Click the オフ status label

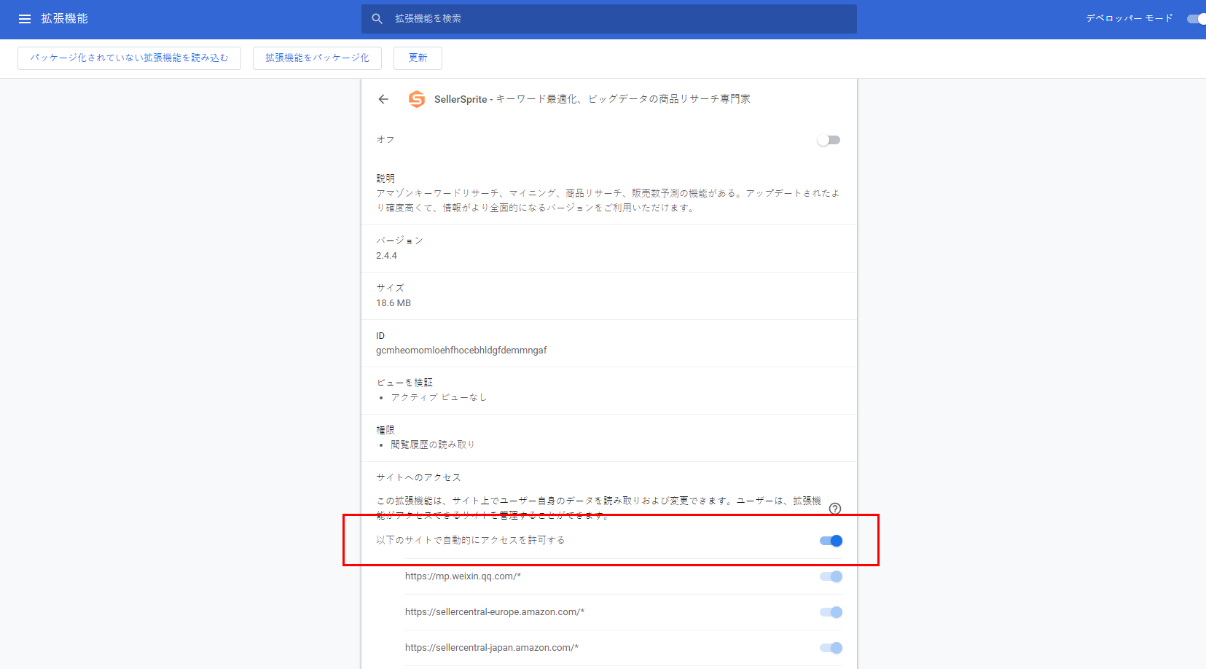tap(385, 140)
